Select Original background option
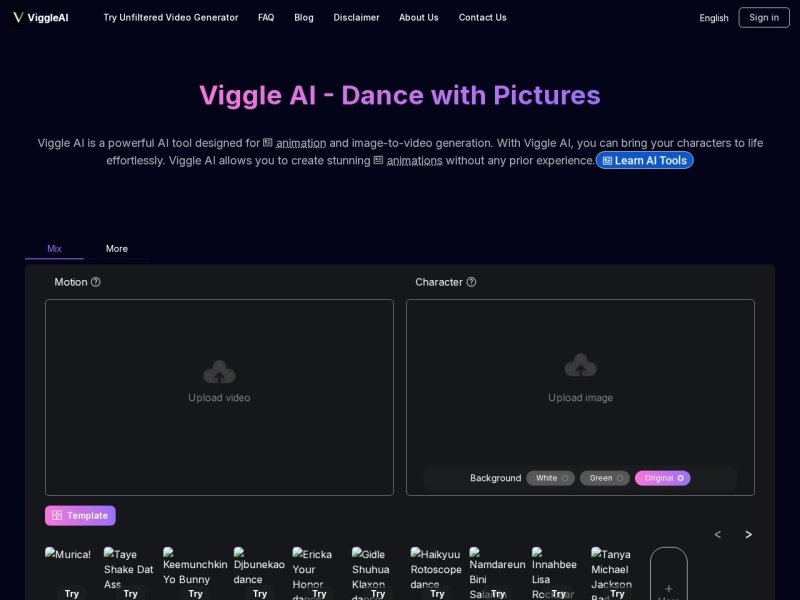This screenshot has width=800, height=600. click(x=663, y=478)
